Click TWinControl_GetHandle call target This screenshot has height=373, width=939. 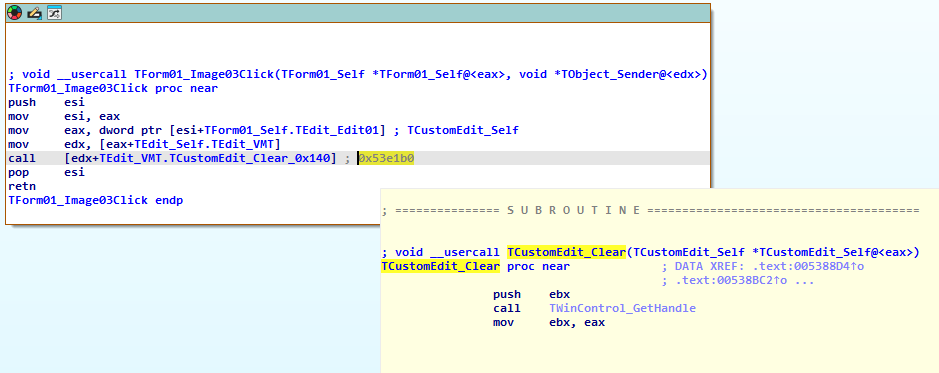[x=622, y=308]
